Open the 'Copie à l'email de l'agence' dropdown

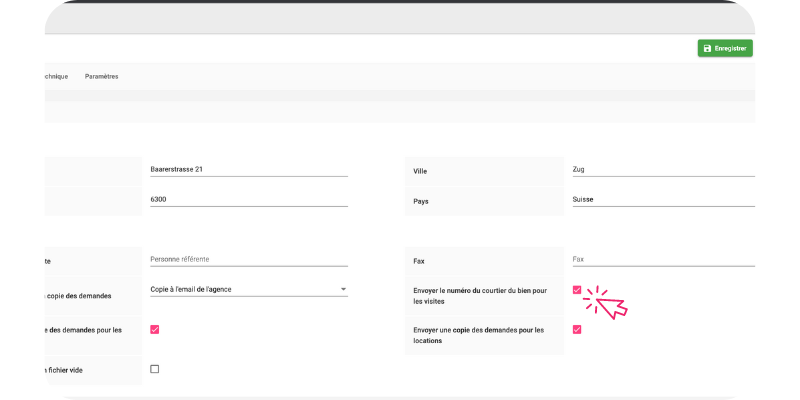click(240, 290)
